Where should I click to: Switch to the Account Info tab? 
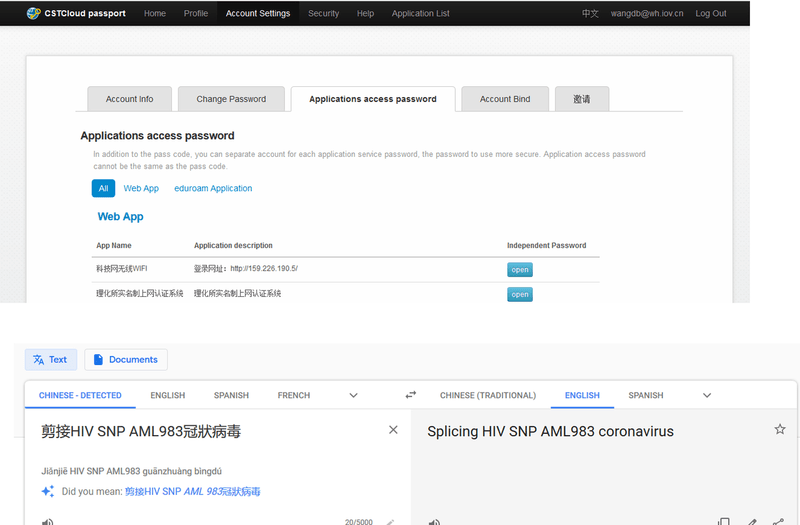point(129,99)
